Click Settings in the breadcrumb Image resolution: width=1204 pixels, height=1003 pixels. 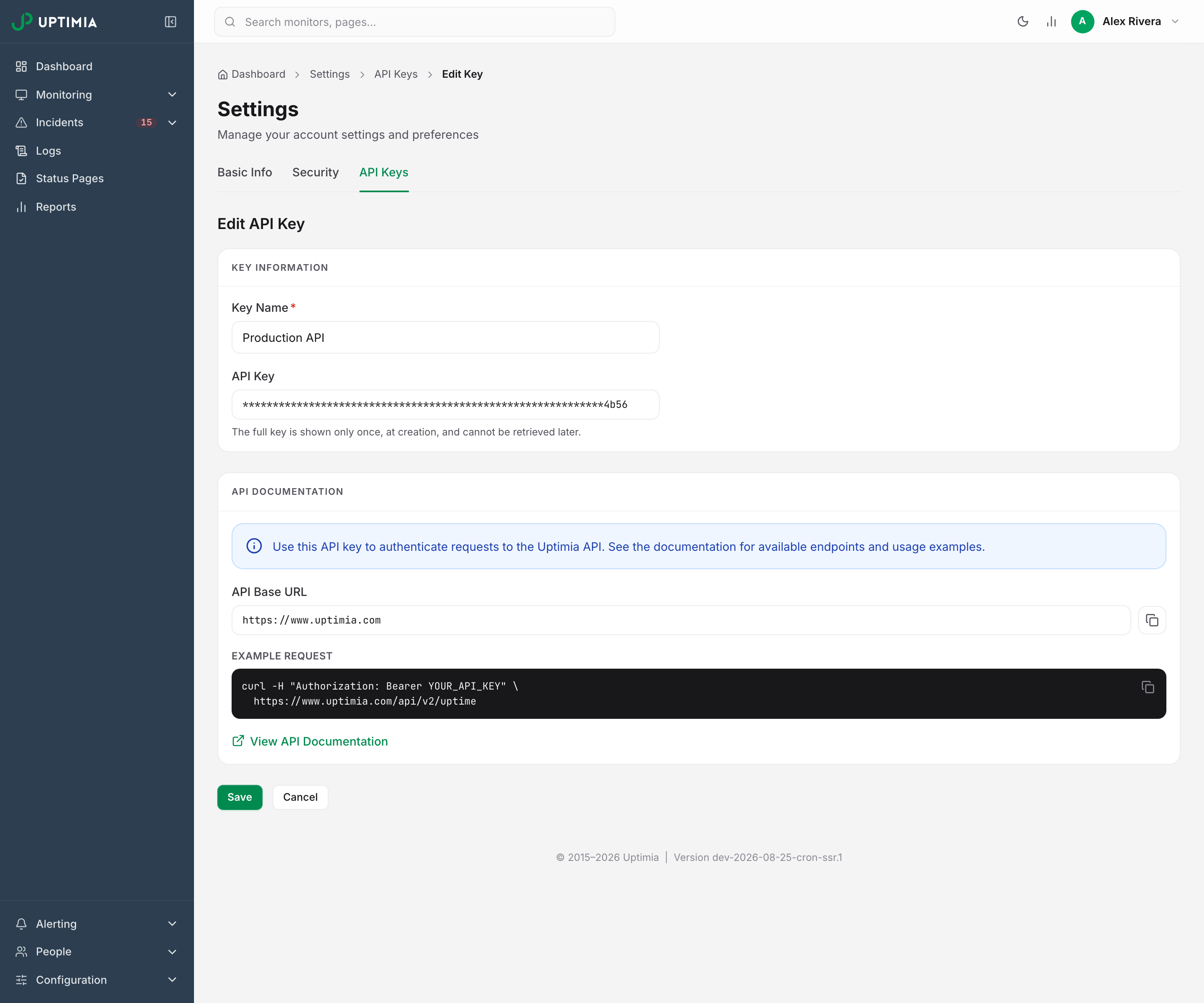(330, 74)
